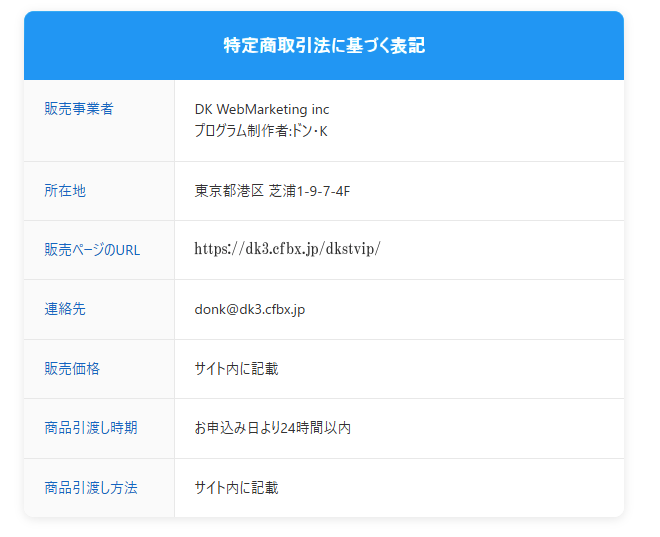Click the 特定商取引法に基づく表記 header title

(324, 45)
